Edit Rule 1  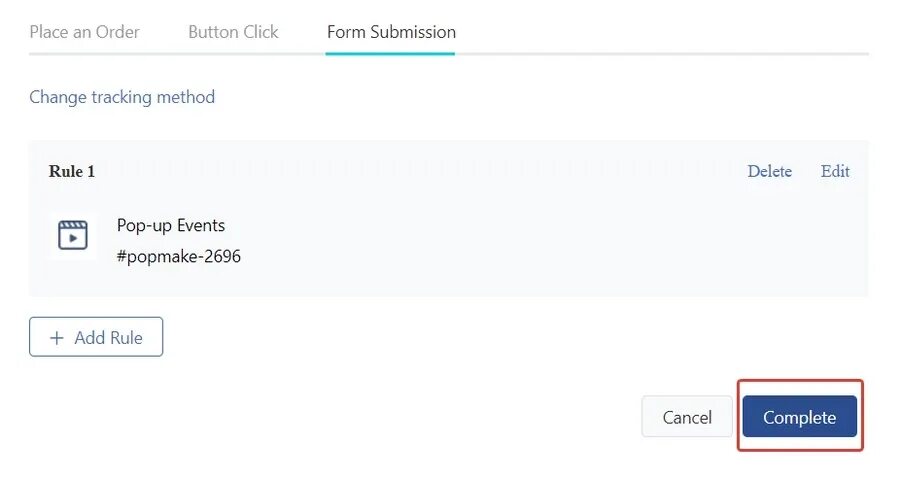(x=835, y=171)
